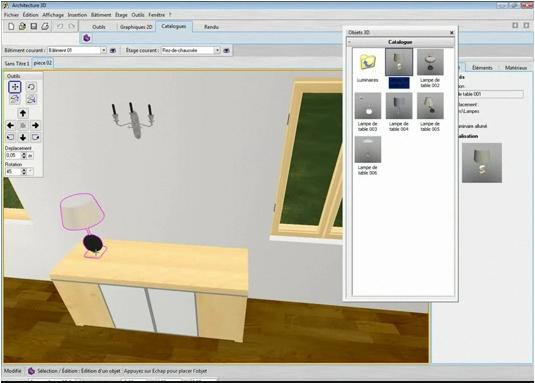Switch to the piece 02 document tab
The height and width of the screenshot is (383, 535).
pyautogui.click(x=43, y=63)
